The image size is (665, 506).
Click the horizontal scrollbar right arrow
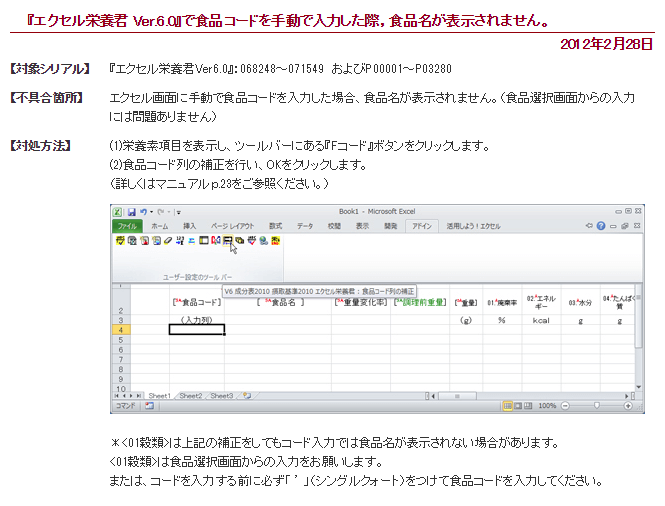coord(626,396)
